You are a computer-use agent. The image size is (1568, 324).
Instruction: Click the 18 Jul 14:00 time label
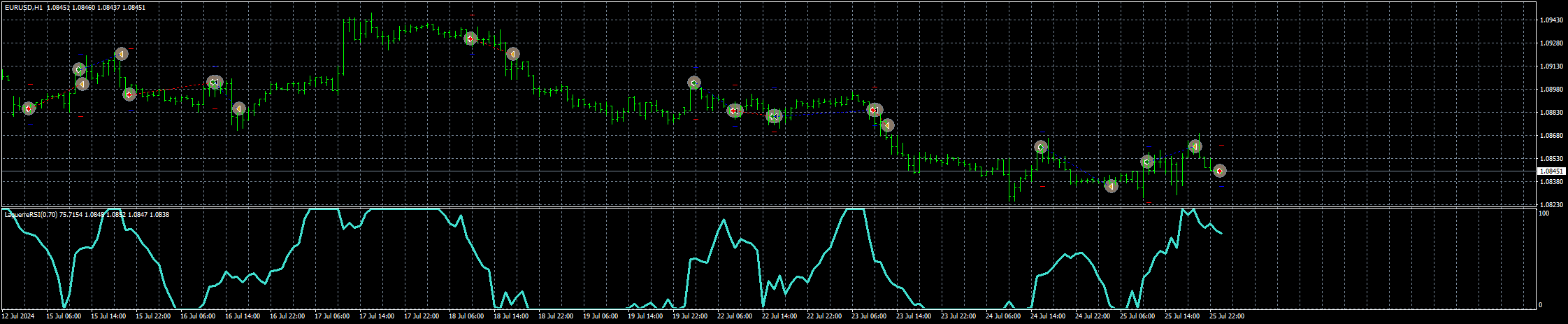(511, 316)
